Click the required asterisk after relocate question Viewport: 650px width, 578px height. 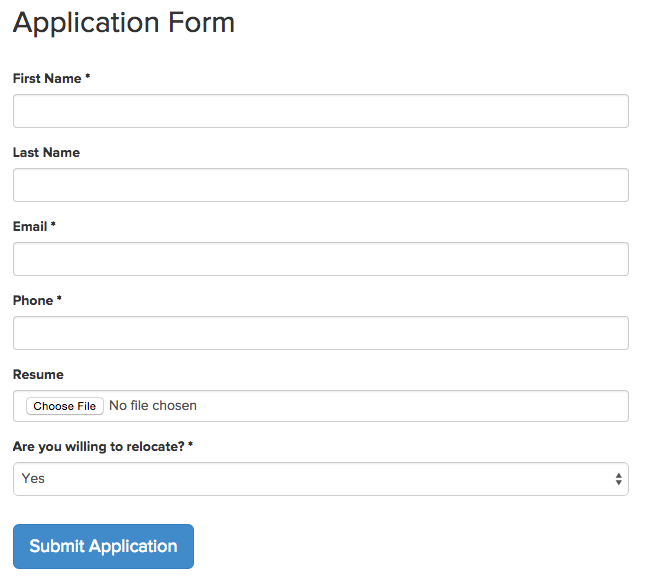tap(190, 445)
